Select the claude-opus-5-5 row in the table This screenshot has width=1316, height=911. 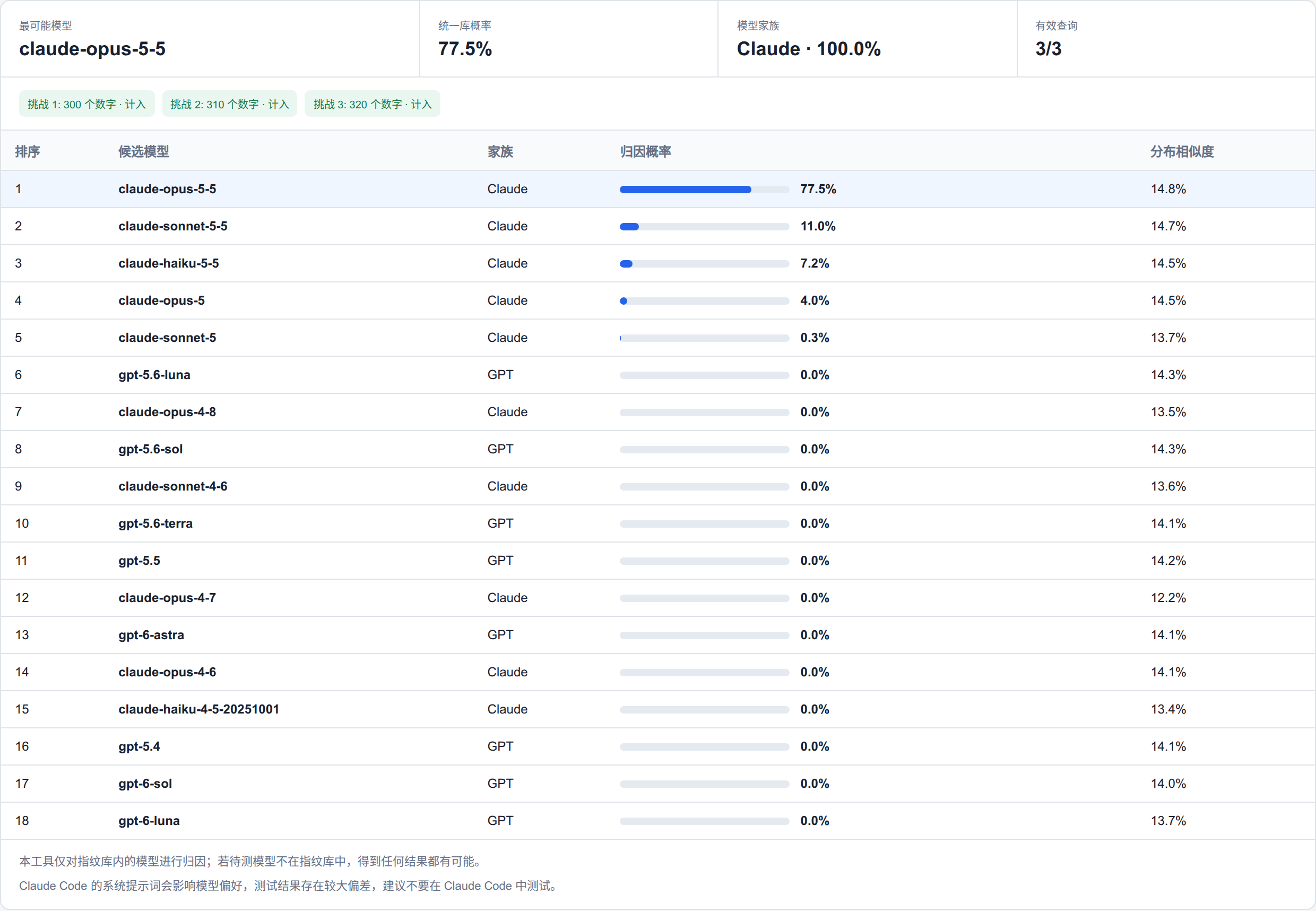657,189
